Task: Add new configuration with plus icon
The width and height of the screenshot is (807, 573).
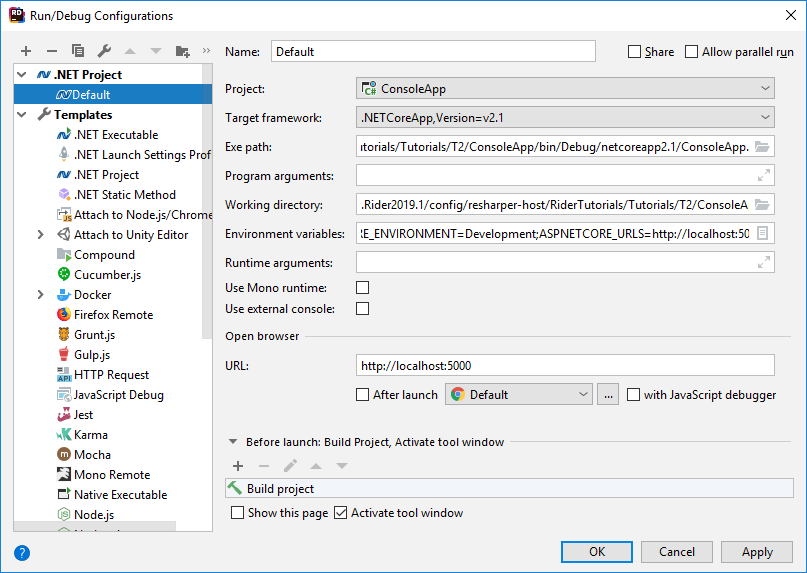Action: (x=26, y=51)
